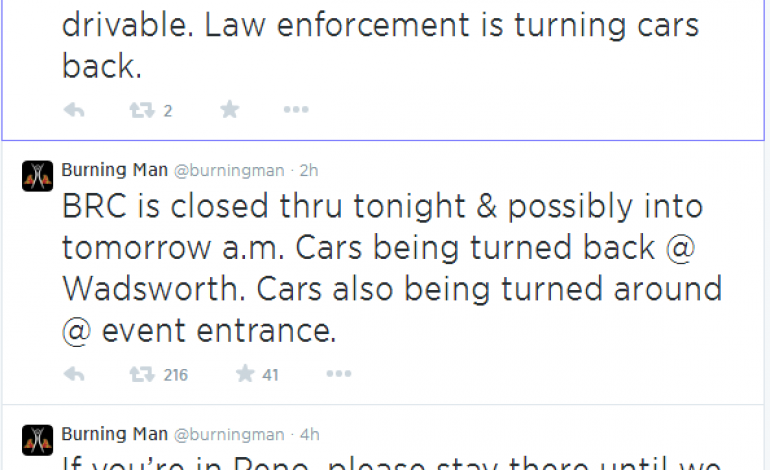This screenshot has height=470, width=770.
Task: Open the 4h timestamp permalink
Action: [x=309, y=434]
